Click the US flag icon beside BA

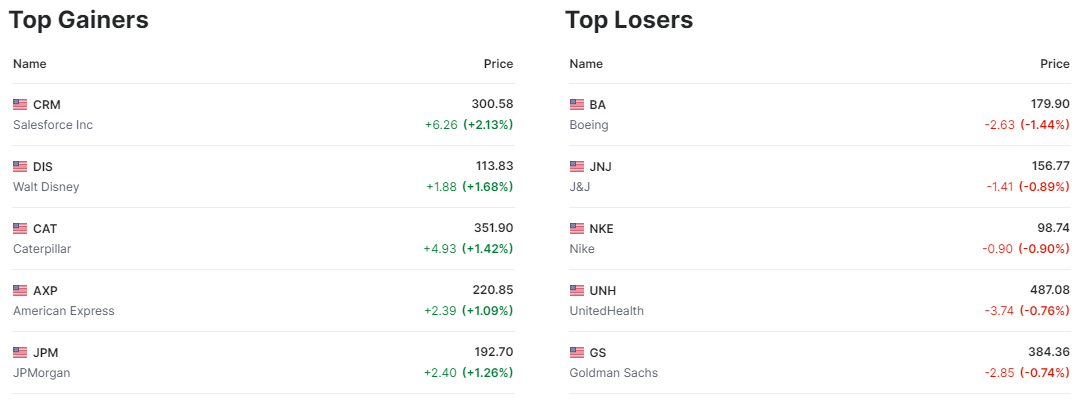(x=577, y=104)
